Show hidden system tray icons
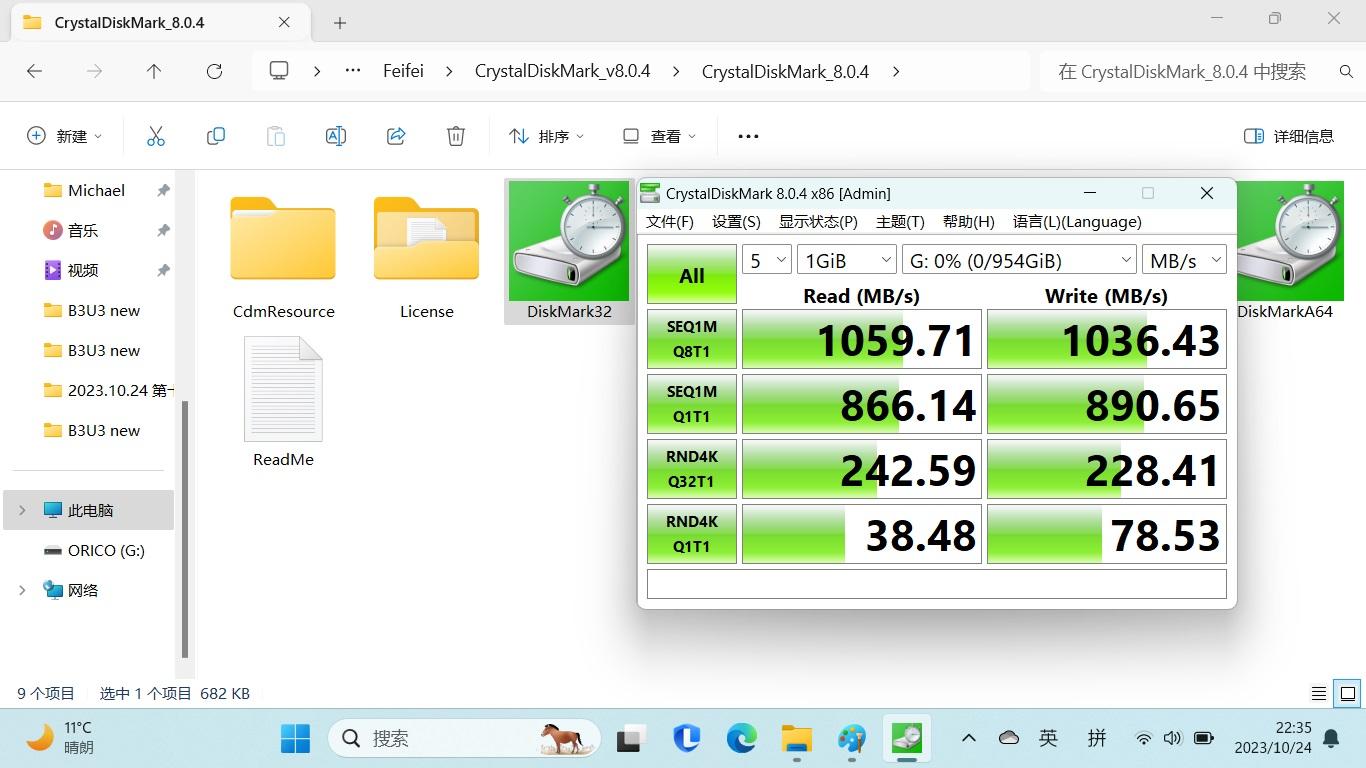This screenshot has height=768, width=1366. [x=968, y=738]
